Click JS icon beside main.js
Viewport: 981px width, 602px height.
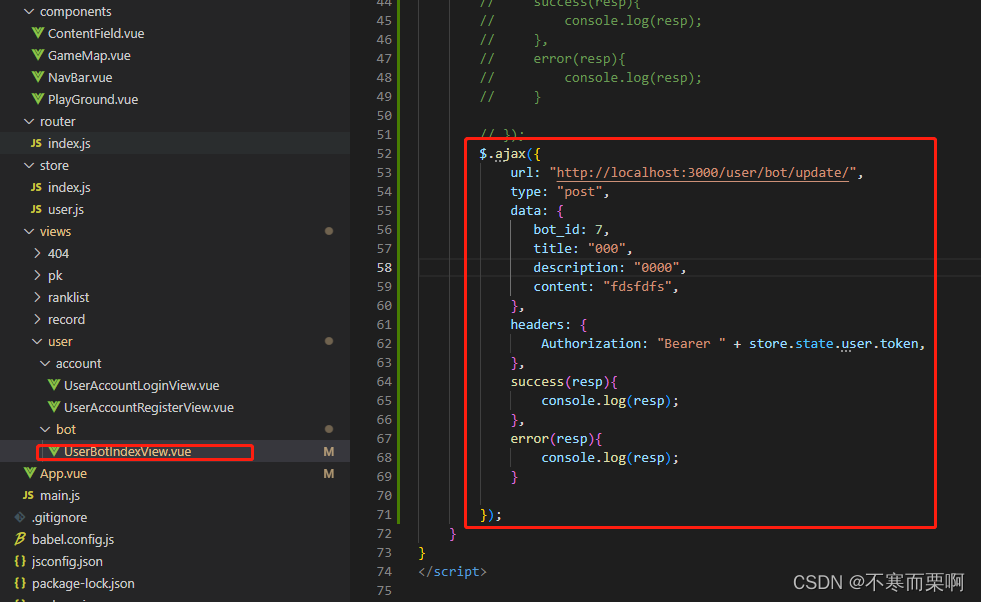[28, 495]
